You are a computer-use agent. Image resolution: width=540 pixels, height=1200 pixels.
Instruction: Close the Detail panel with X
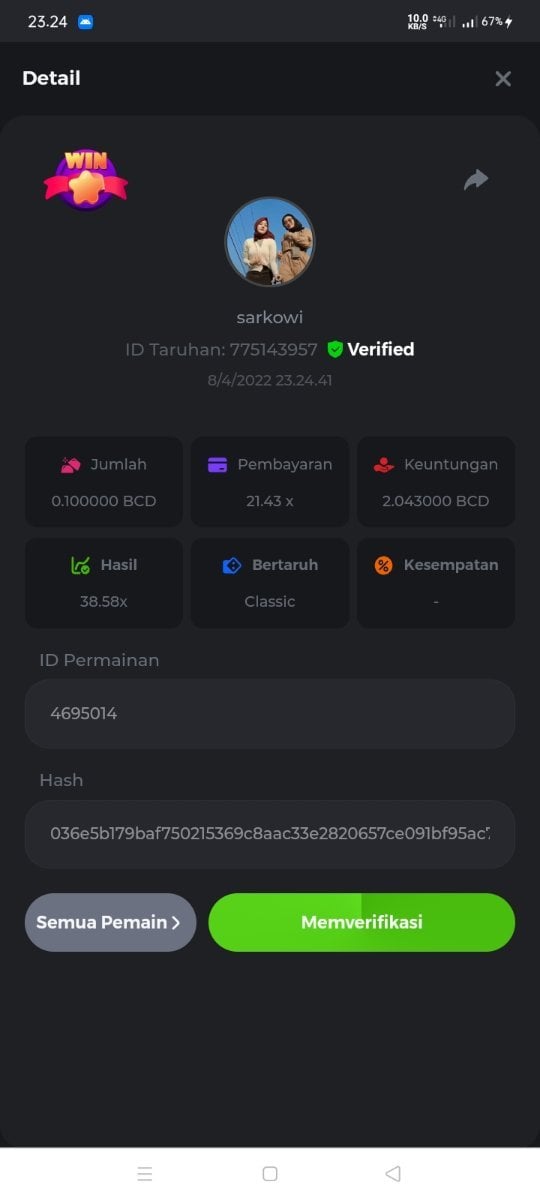pyautogui.click(x=503, y=78)
